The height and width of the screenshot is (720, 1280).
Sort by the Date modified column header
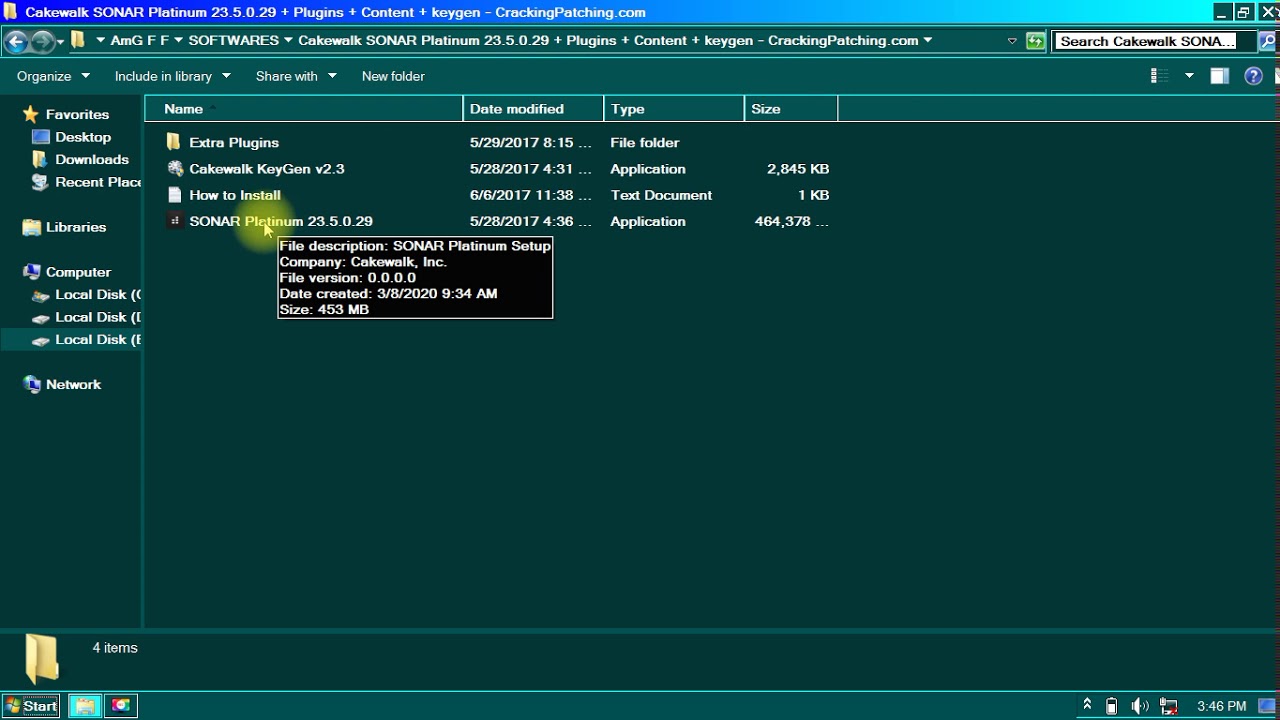tap(534, 109)
